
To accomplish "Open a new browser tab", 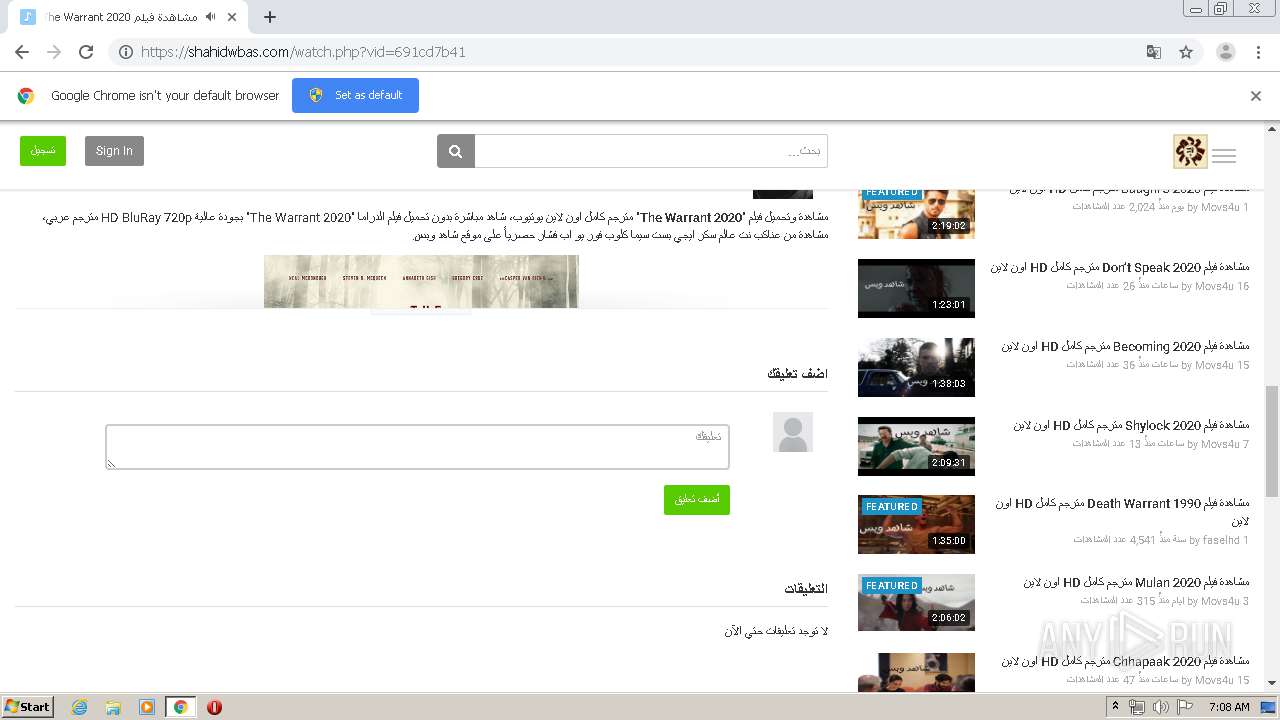I will coord(270,17).
